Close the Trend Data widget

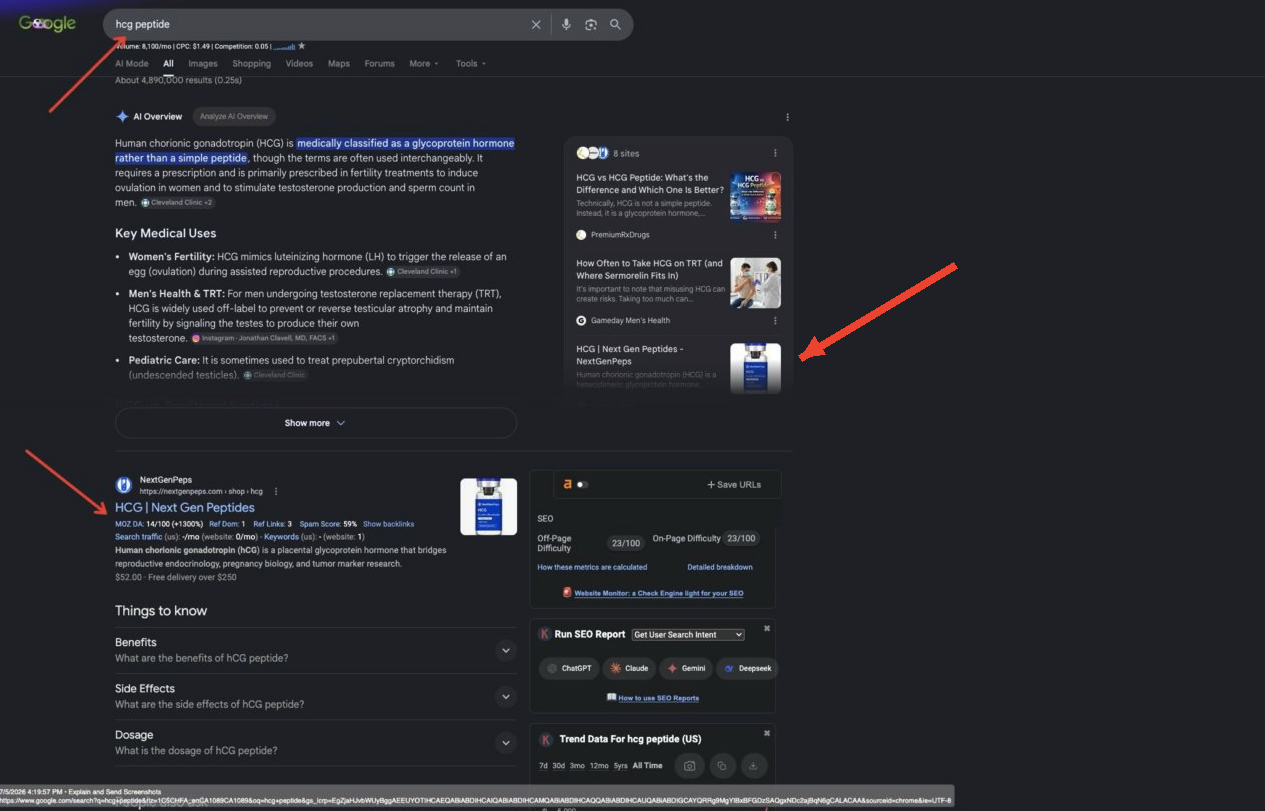767,733
